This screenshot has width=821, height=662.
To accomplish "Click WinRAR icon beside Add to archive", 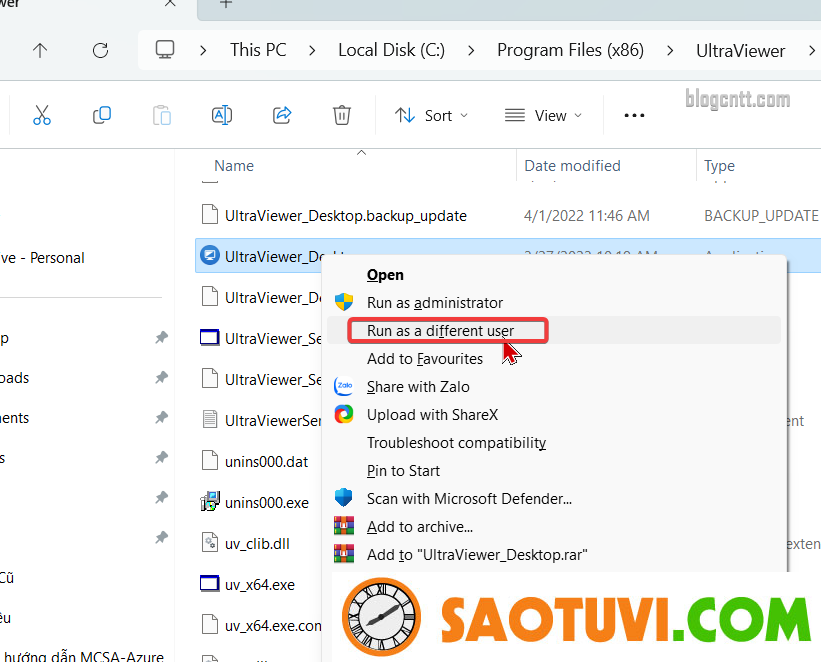I will (344, 526).
